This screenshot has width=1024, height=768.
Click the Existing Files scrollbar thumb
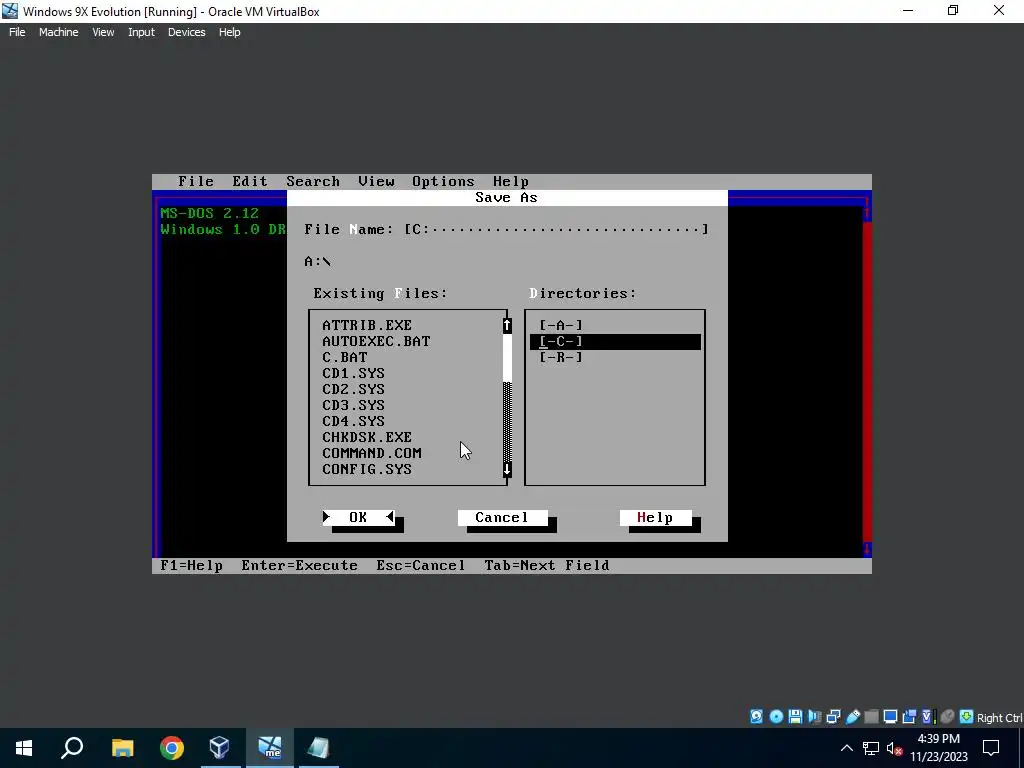pos(507,357)
